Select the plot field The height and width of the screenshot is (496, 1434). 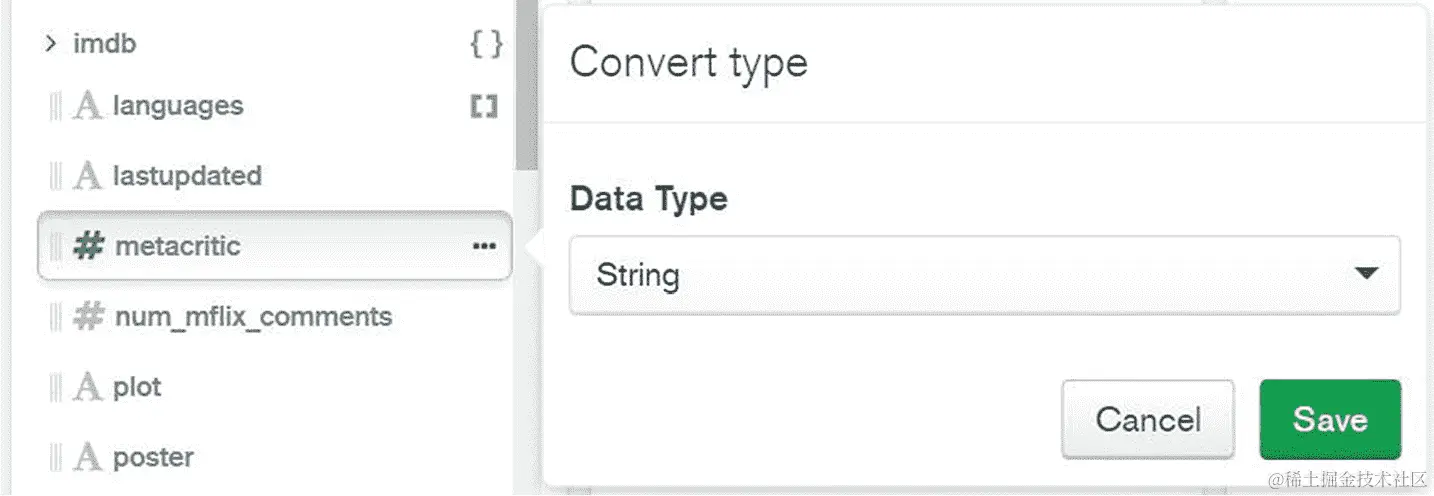click(x=137, y=388)
